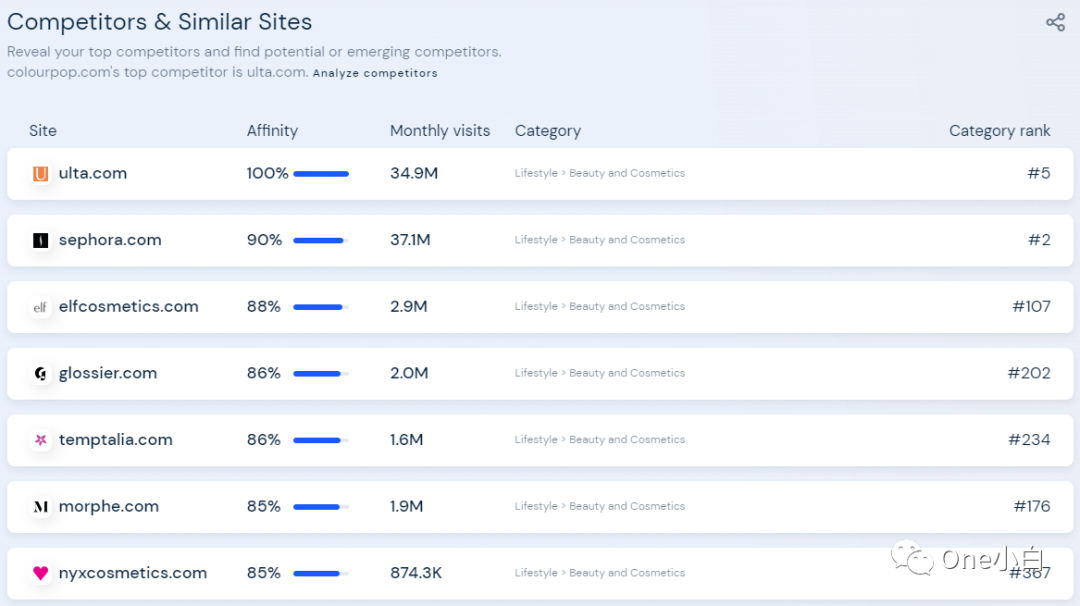Image resolution: width=1080 pixels, height=606 pixels.
Task: Select glossier.com from the site list
Action: pos(108,372)
